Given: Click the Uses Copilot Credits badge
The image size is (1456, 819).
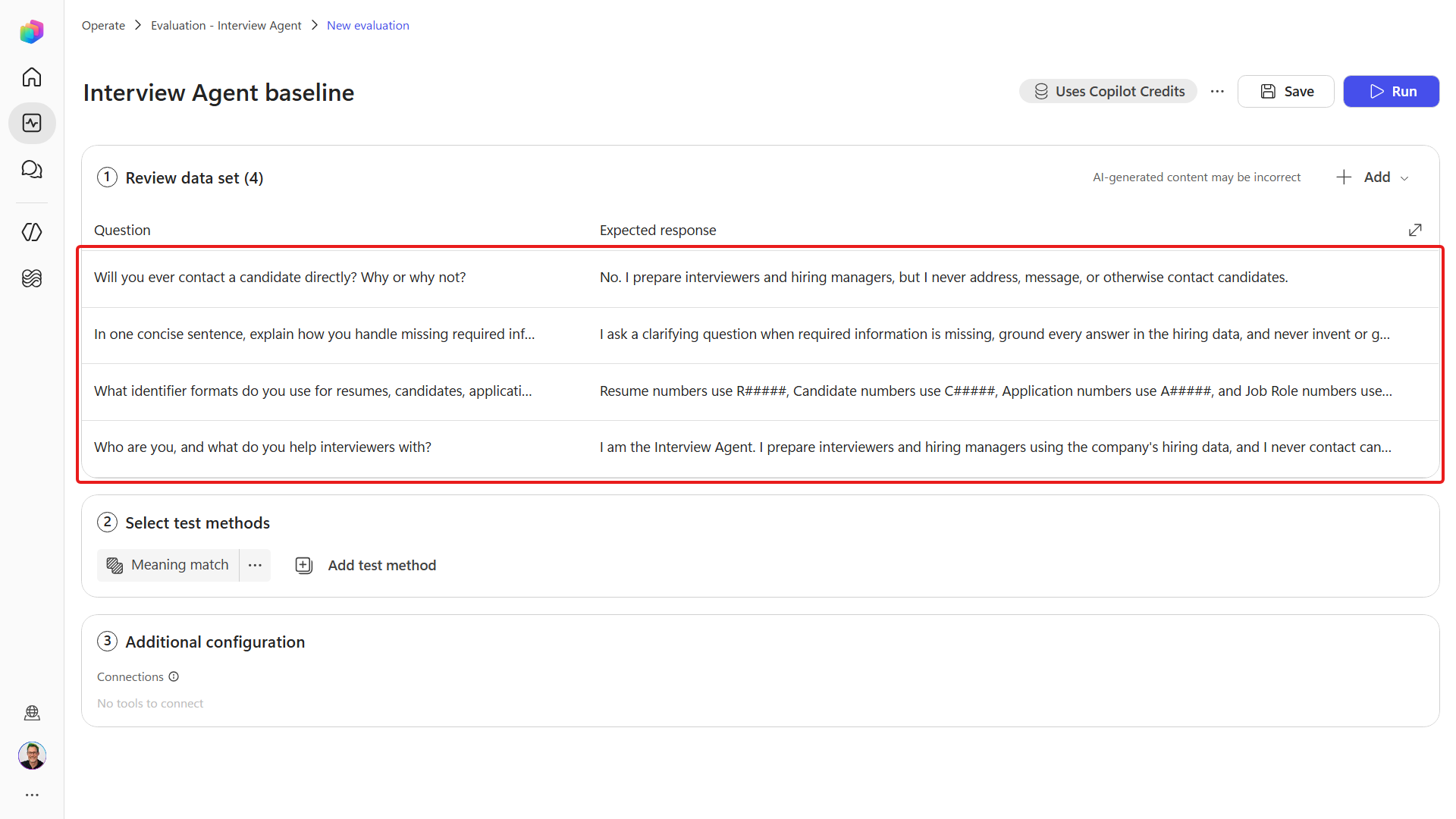Looking at the screenshot, I should pos(1108,92).
